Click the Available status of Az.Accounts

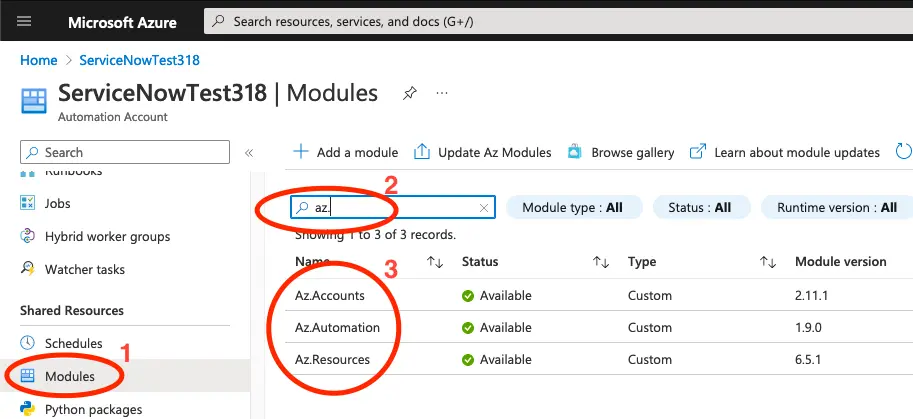(505, 296)
